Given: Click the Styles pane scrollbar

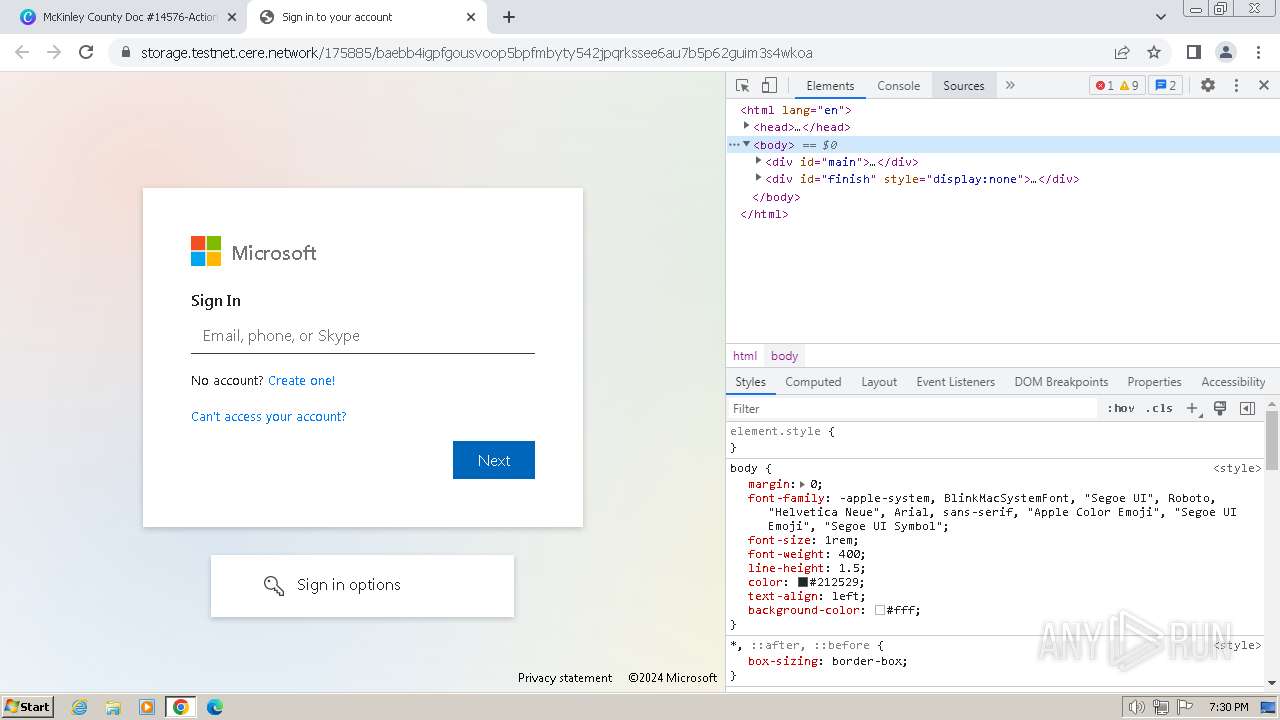Looking at the screenshot, I should tap(1272, 440).
